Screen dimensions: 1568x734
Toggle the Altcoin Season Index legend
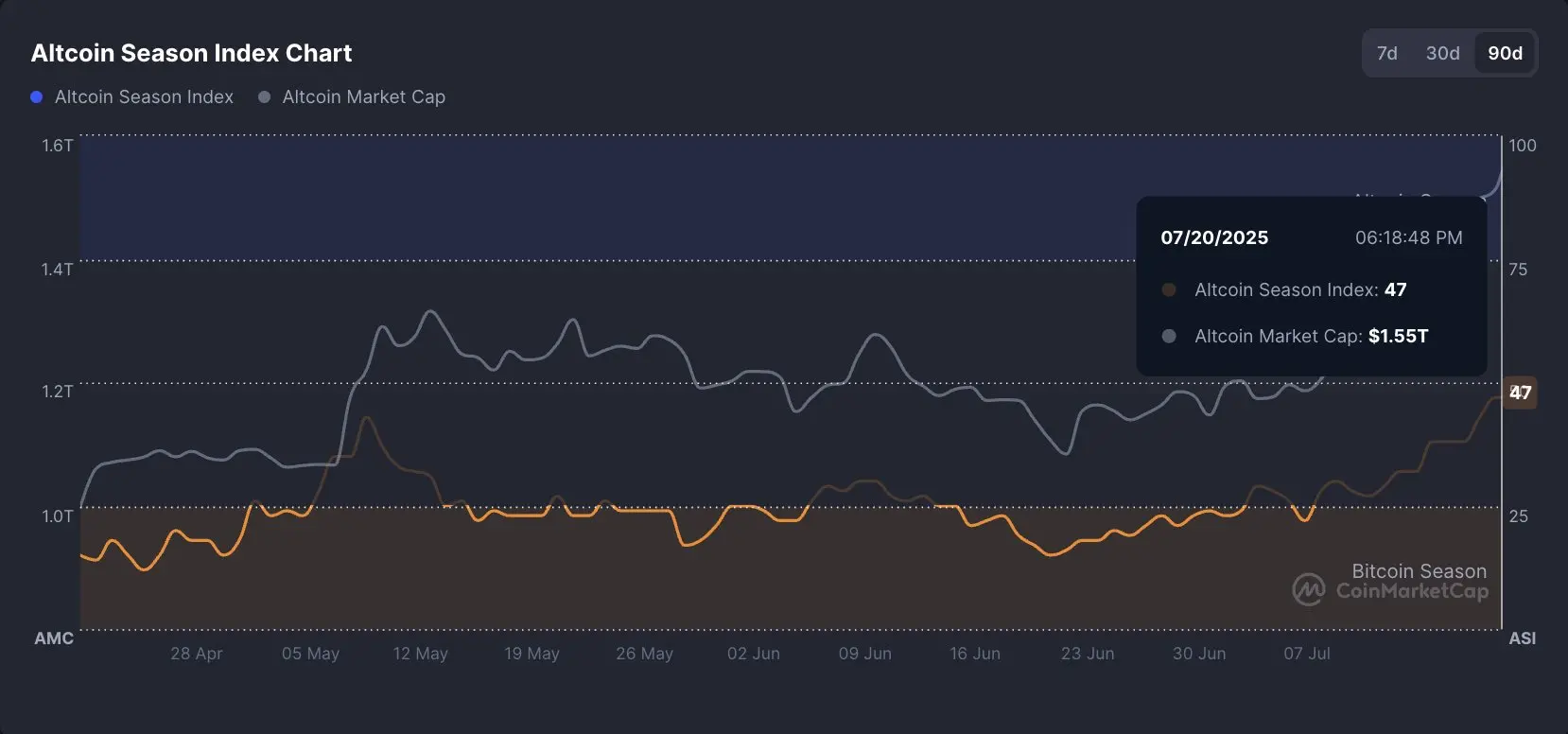click(132, 96)
